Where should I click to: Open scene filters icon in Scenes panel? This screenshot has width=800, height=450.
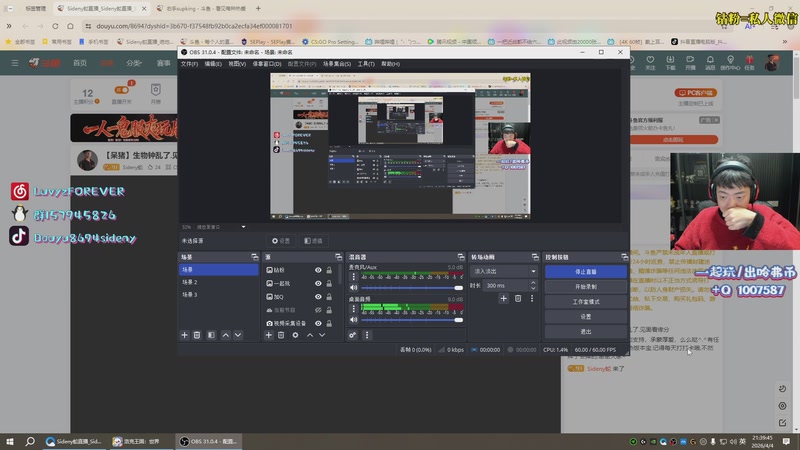[x=211, y=335]
